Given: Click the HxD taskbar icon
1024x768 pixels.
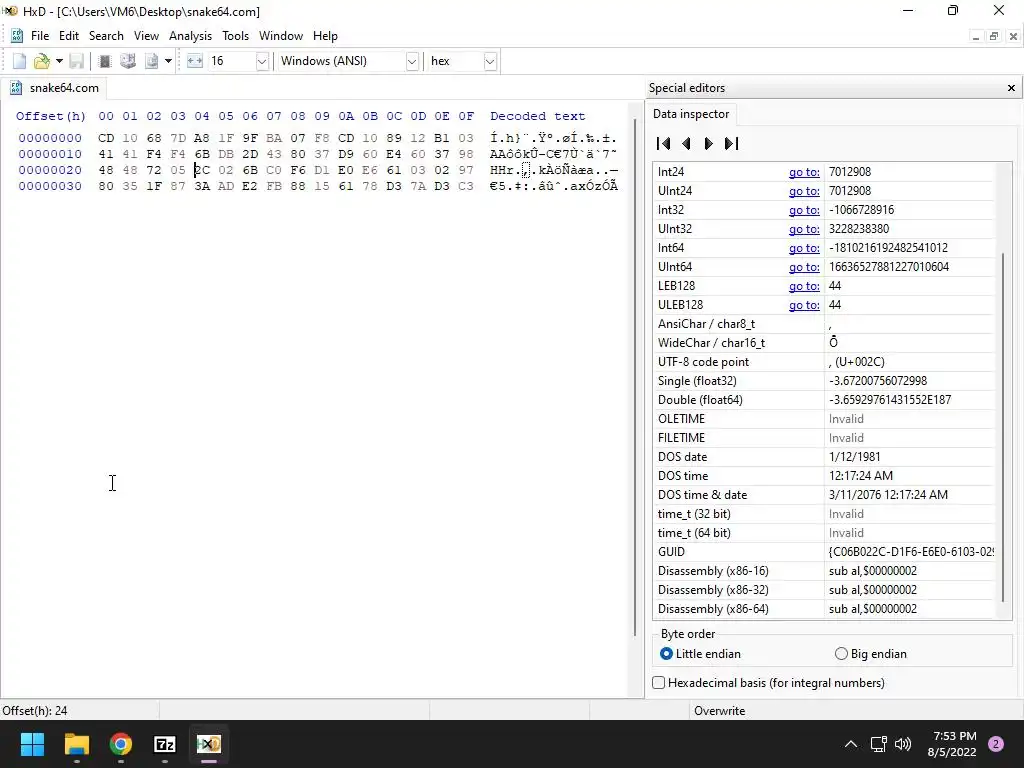Looking at the screenshot, I should point(209,744).
